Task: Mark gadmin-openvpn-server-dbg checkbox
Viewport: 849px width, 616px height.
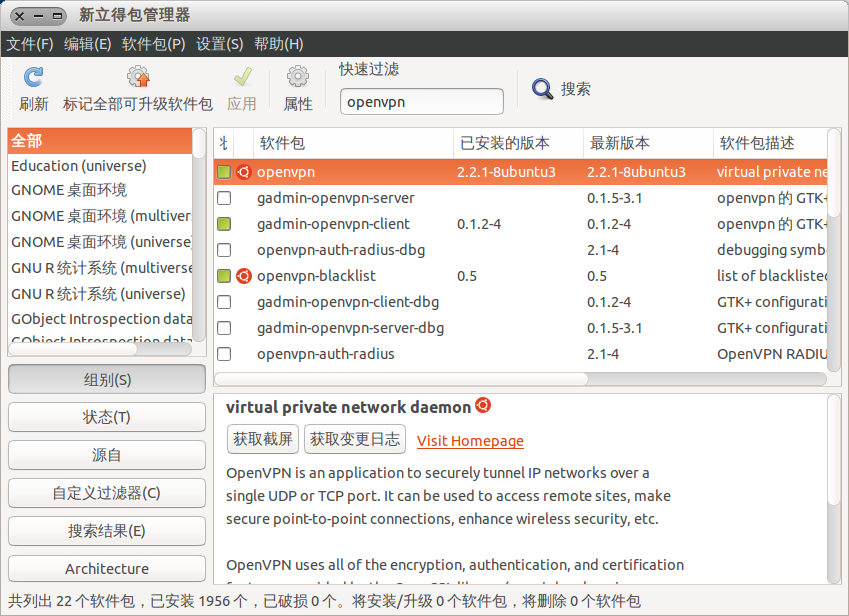Action: tap(224, 328)
